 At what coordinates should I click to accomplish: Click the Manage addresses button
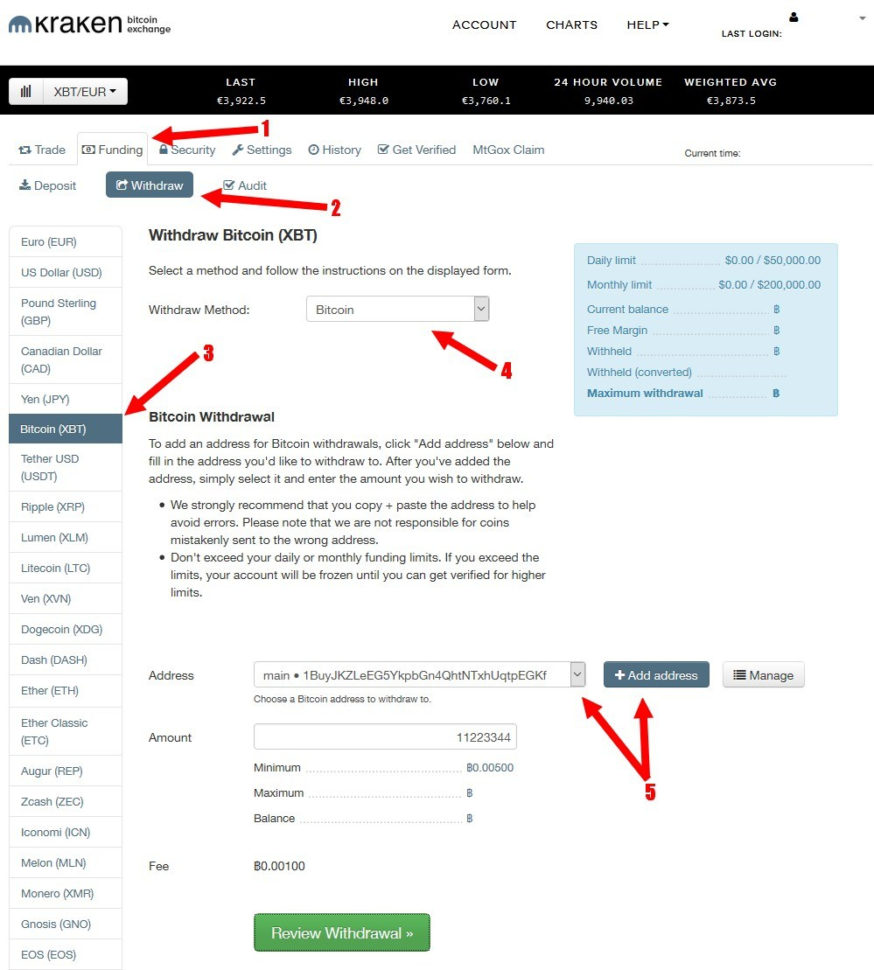coord(763,674)
